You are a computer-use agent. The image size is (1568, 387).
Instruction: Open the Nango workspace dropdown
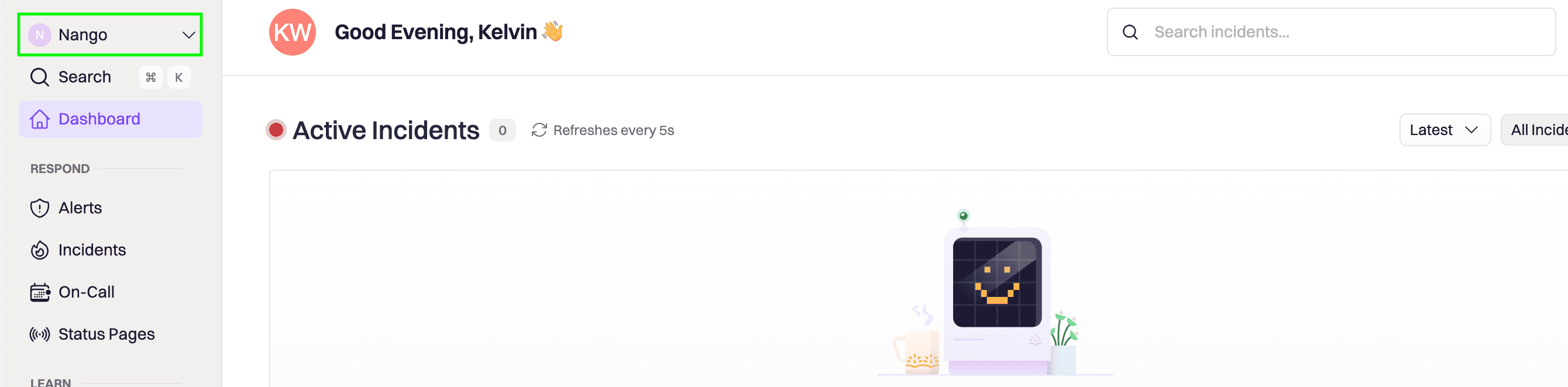[x=110, y=34]
